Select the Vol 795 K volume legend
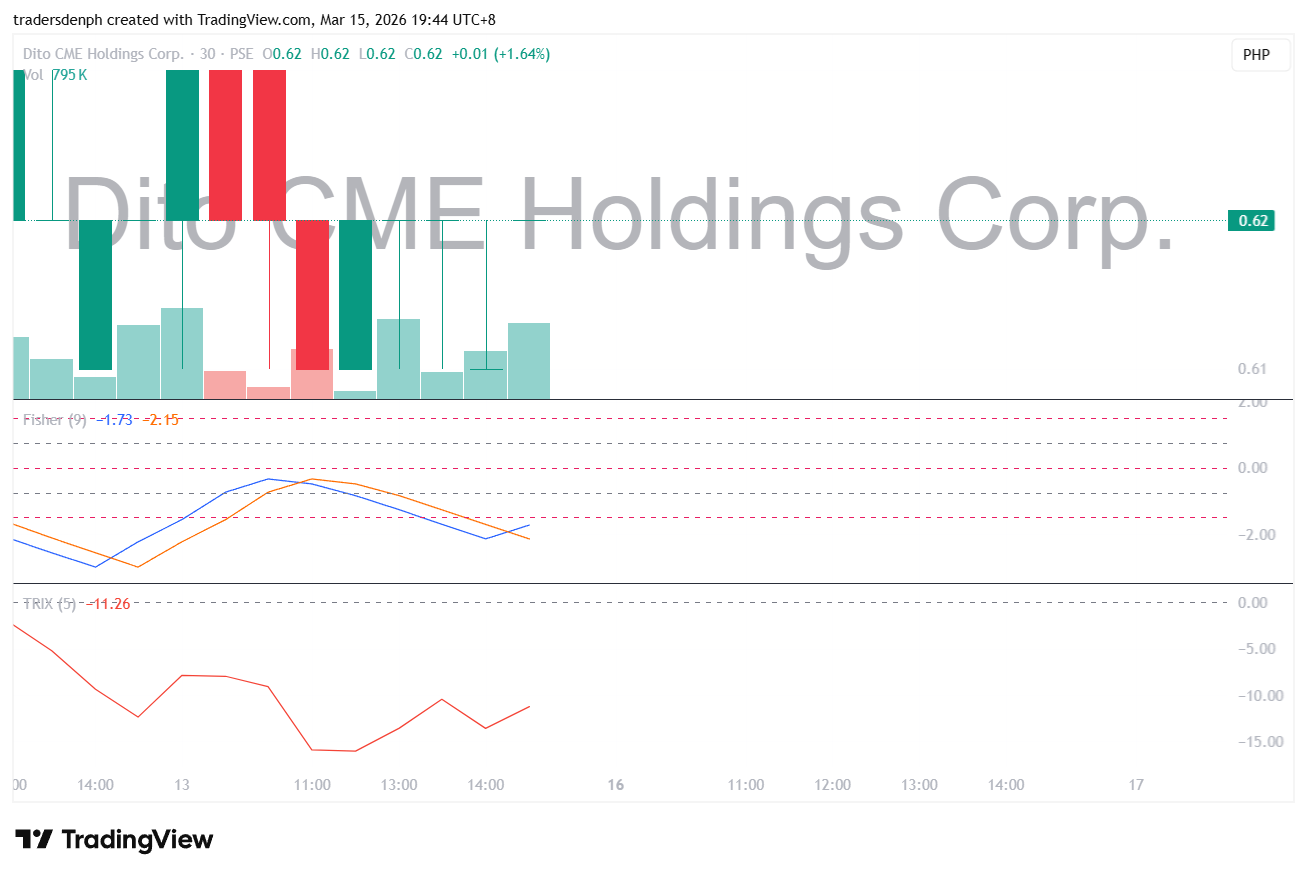This screenshot has height=877, width=1307. pyautogui.click(x=55, y=75)
